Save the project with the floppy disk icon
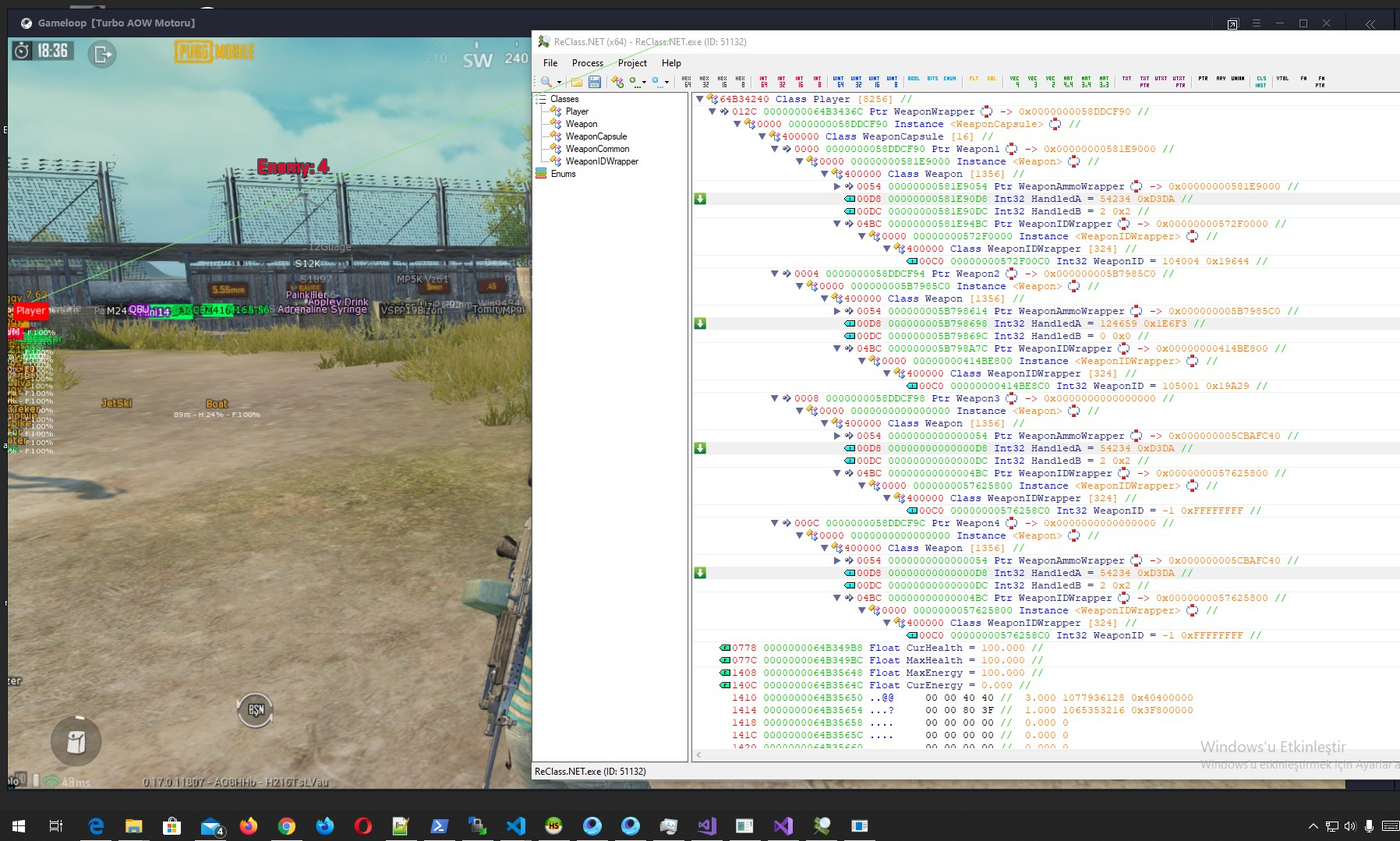 point(594,81)
